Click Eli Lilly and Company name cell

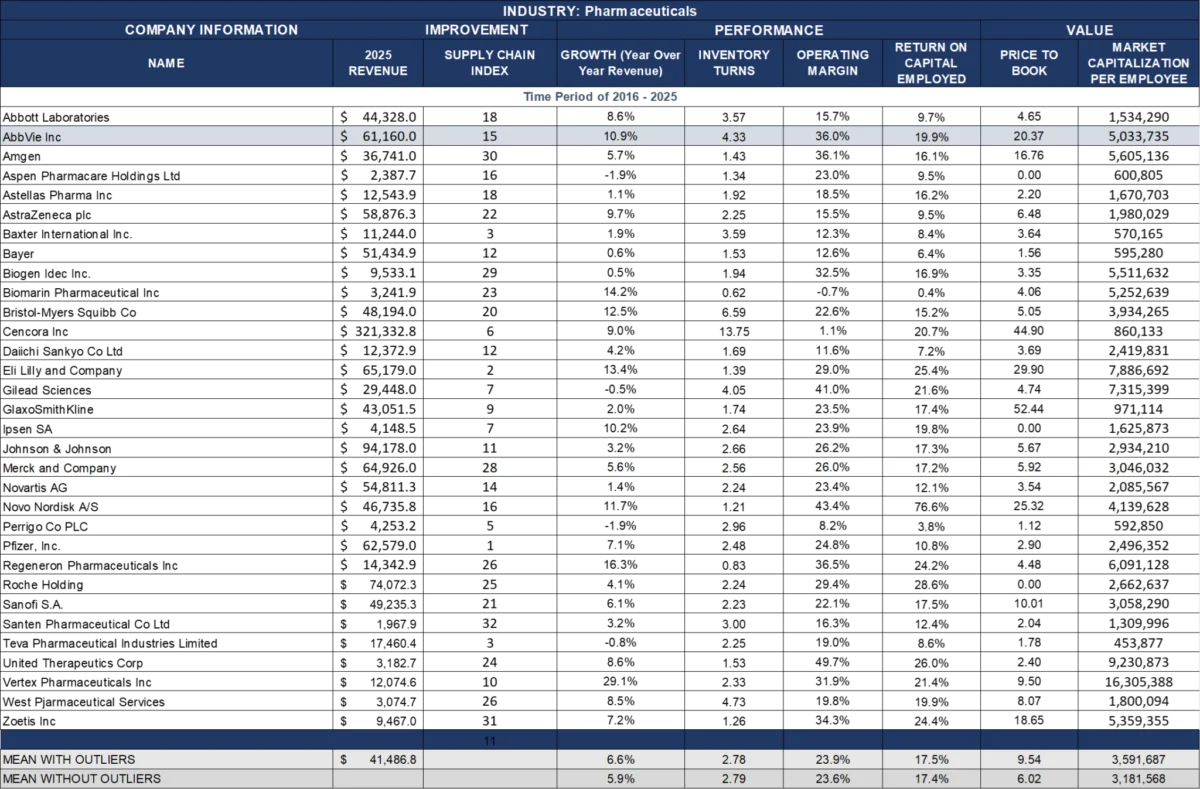coord(166,370)
